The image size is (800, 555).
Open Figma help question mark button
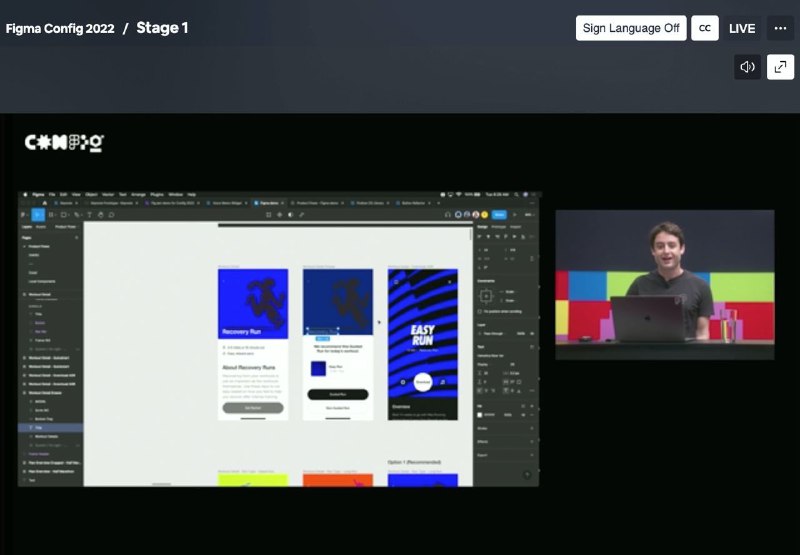528,475
